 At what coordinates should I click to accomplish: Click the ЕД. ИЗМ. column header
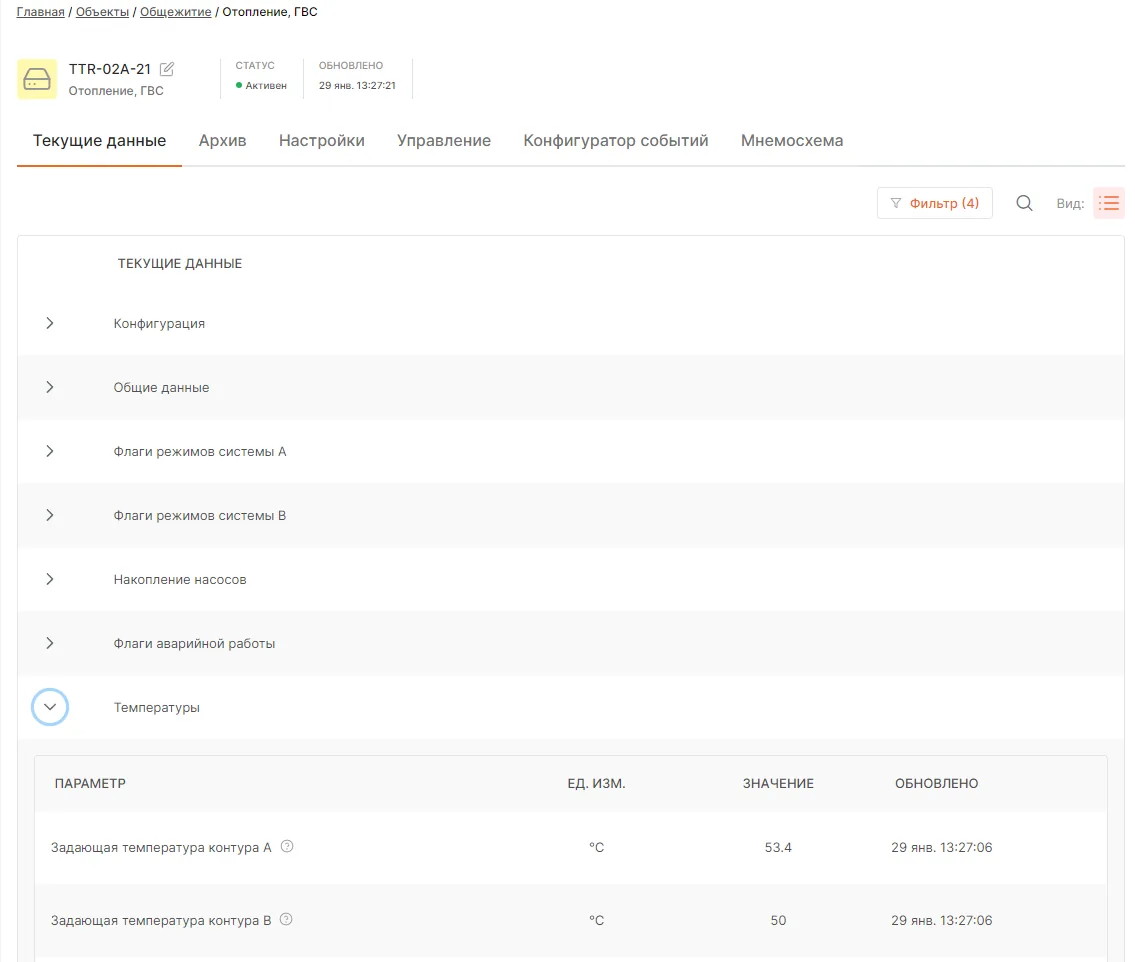pyautogui.click(x=596, y=783)
